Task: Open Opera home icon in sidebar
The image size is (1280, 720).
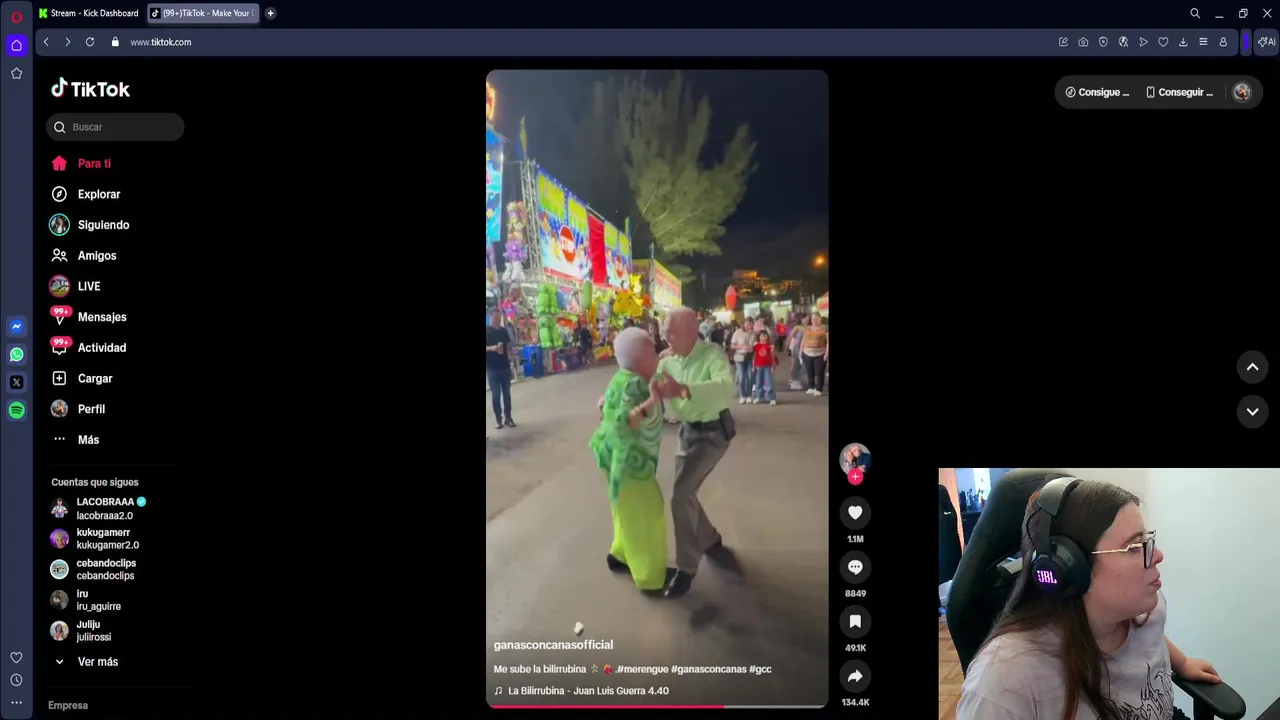Action: click(16, 45)
